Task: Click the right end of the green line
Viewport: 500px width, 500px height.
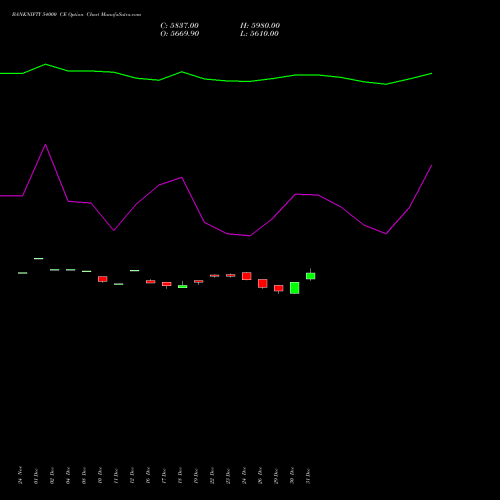Action: pyautogui.click(x=431, y=74)
